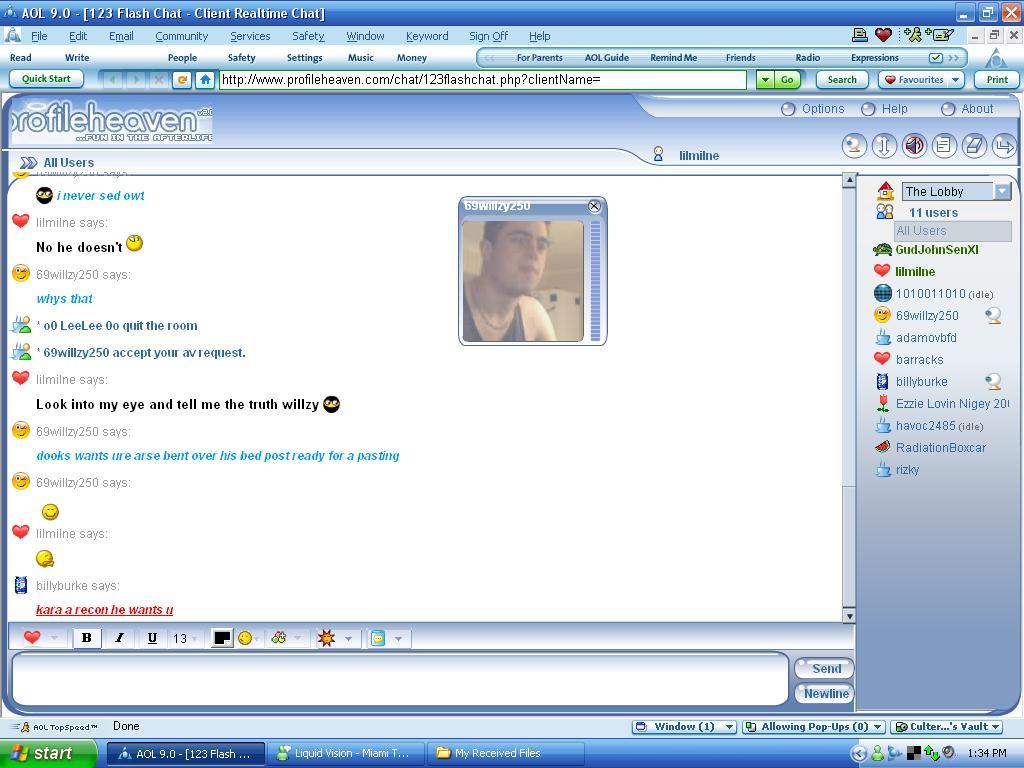Viewport: 1024px width, 768px height.
Task: Open the Services menu
Action: pos(250,36)
